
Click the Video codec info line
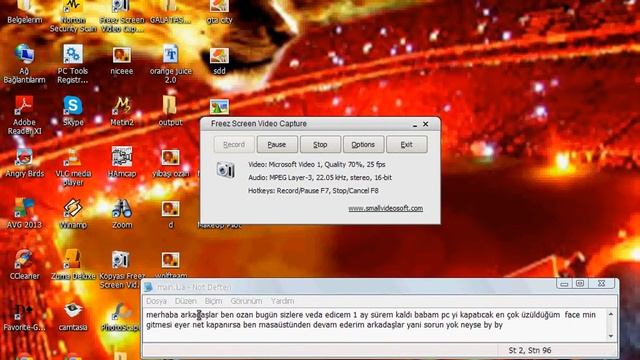click(x=317, y=164)
